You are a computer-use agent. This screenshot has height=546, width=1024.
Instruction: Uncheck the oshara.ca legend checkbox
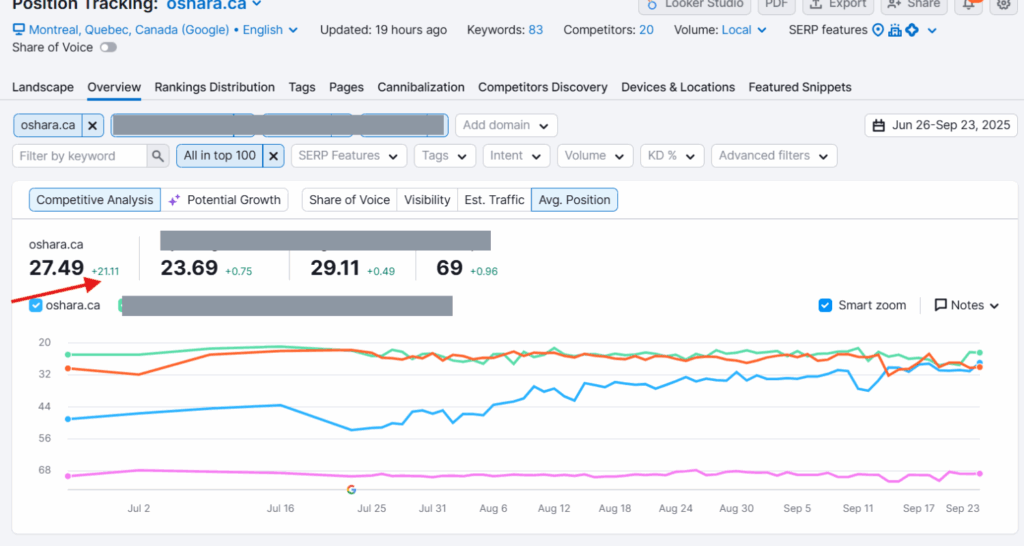(x=36, y=305)
